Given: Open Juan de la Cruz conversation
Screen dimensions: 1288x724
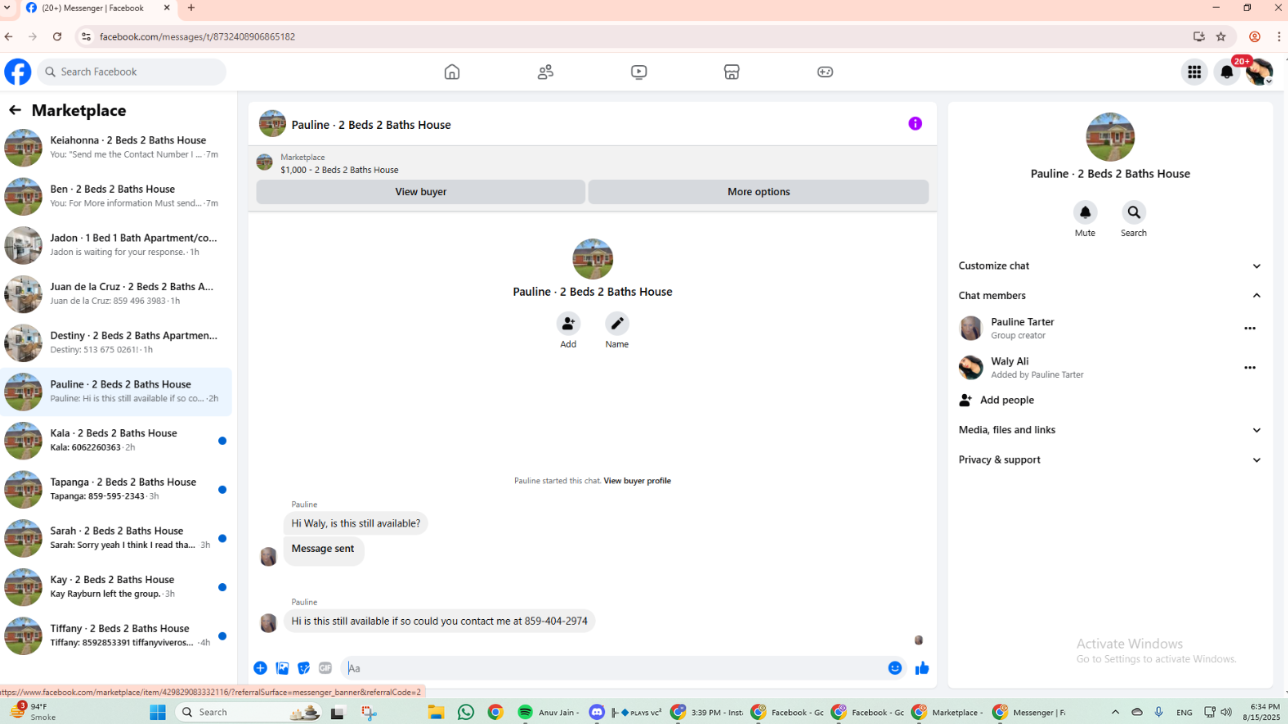Looking at the screenshot, I should (116, 294).
